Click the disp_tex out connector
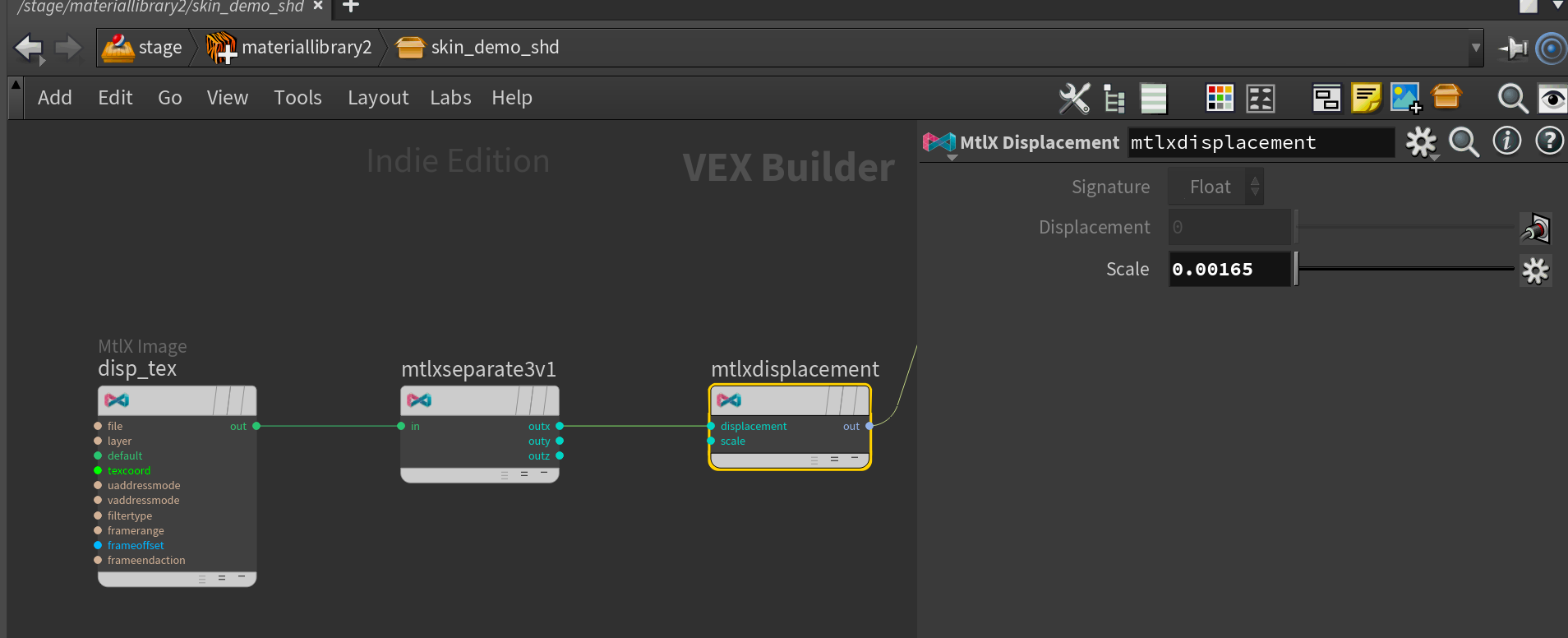 click(256, 426)
